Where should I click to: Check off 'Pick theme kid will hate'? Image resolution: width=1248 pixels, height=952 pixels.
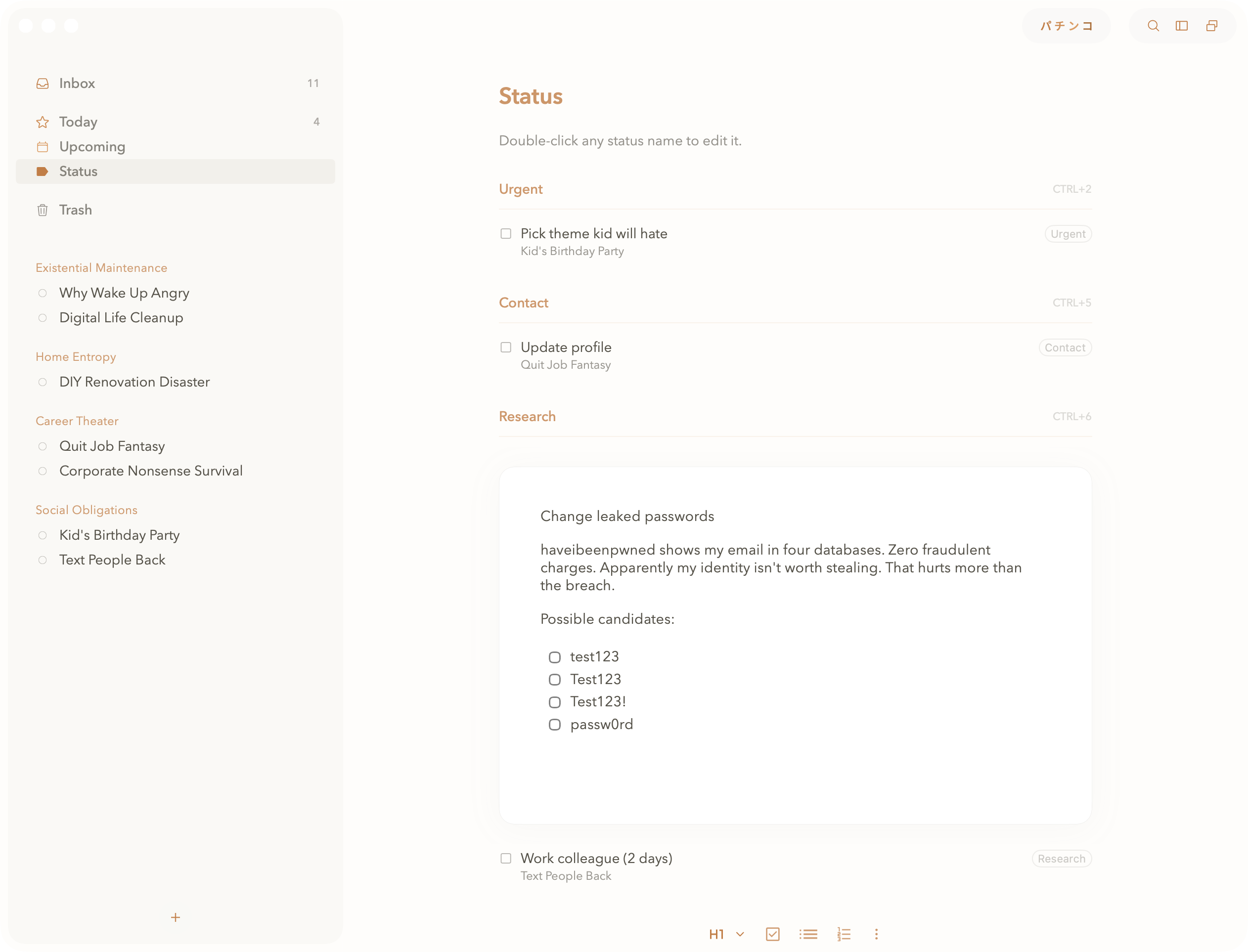(x=506, y=233)
